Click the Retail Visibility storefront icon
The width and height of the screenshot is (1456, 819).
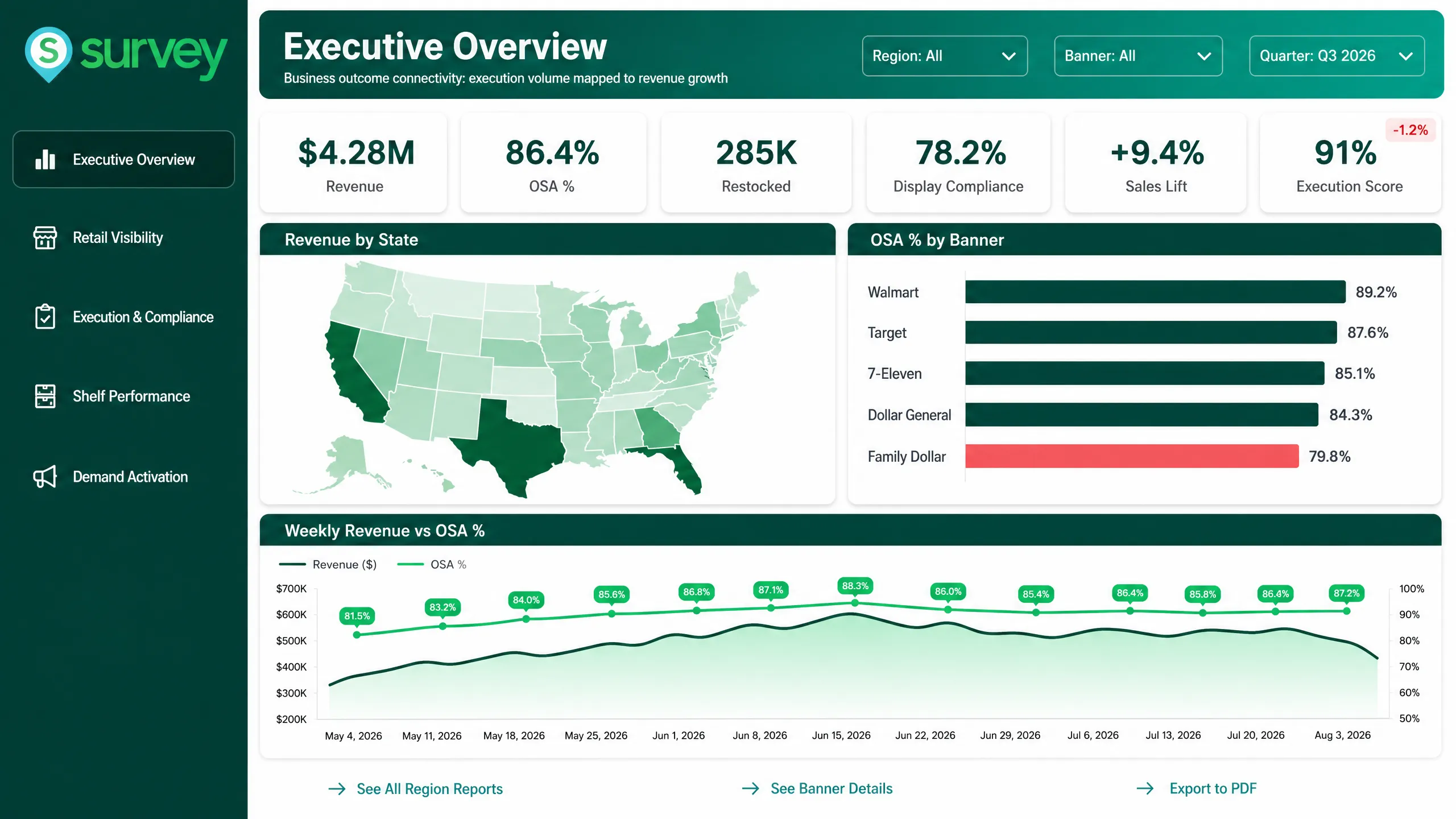(45, 238)
